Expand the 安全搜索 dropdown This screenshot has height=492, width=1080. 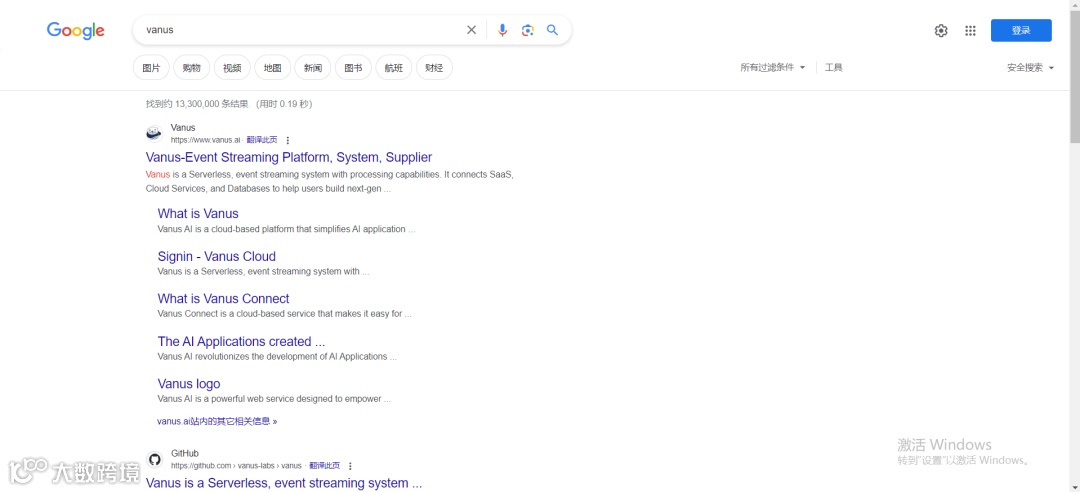pyautogui.click(x=1030, y=68)
